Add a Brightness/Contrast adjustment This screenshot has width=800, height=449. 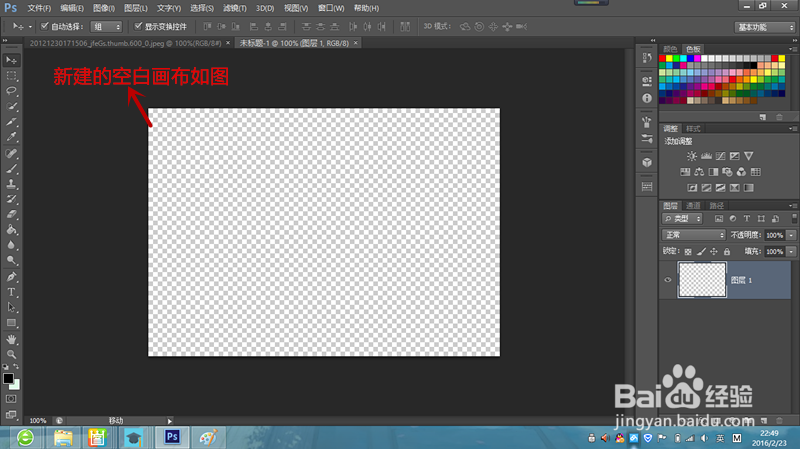(692, 156)
